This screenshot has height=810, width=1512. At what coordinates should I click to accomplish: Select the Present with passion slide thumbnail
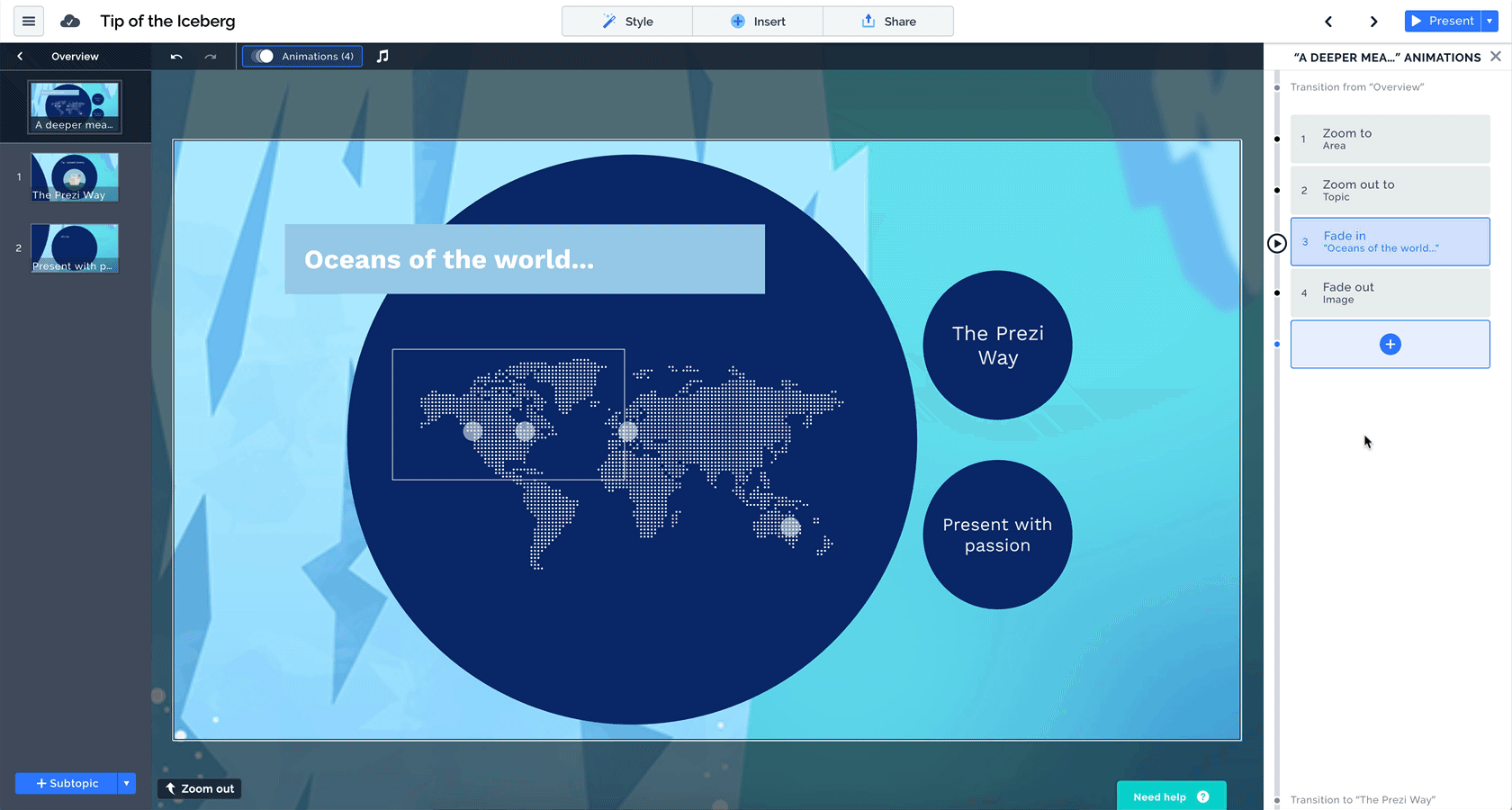pos(75,248)
